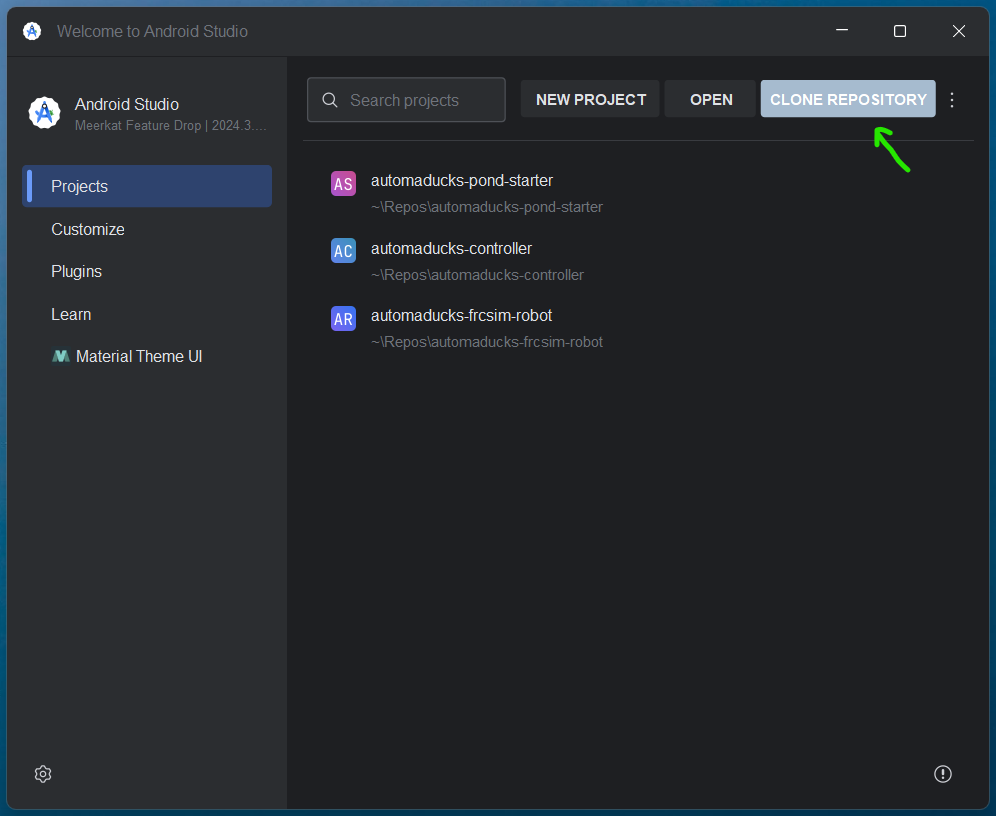Maximize the Welcome window
This screenshot has height=816, width=996.
(899, 30)
